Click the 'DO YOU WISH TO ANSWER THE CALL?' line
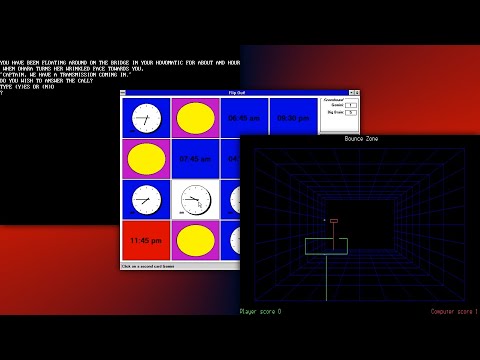480x360 pixels. click(x=47, y=81)
